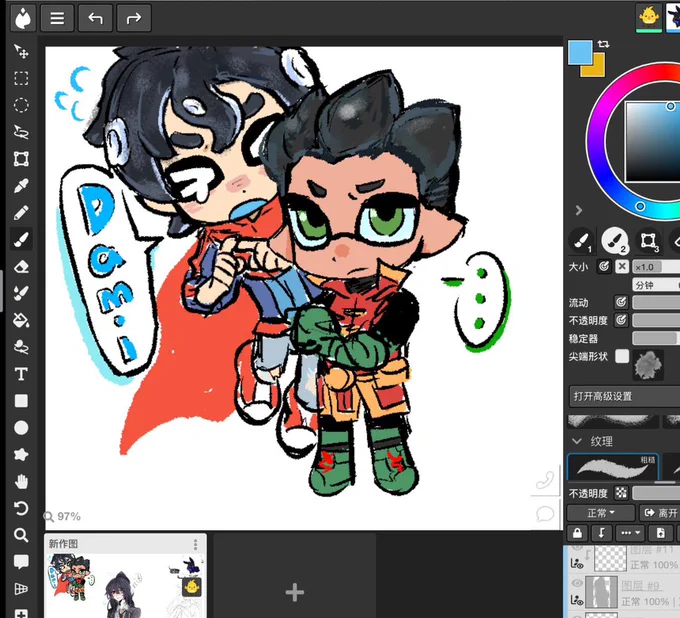Select the lasso selection tool
The height and width of the screenshot is (618, 680).
coord(21,132)
